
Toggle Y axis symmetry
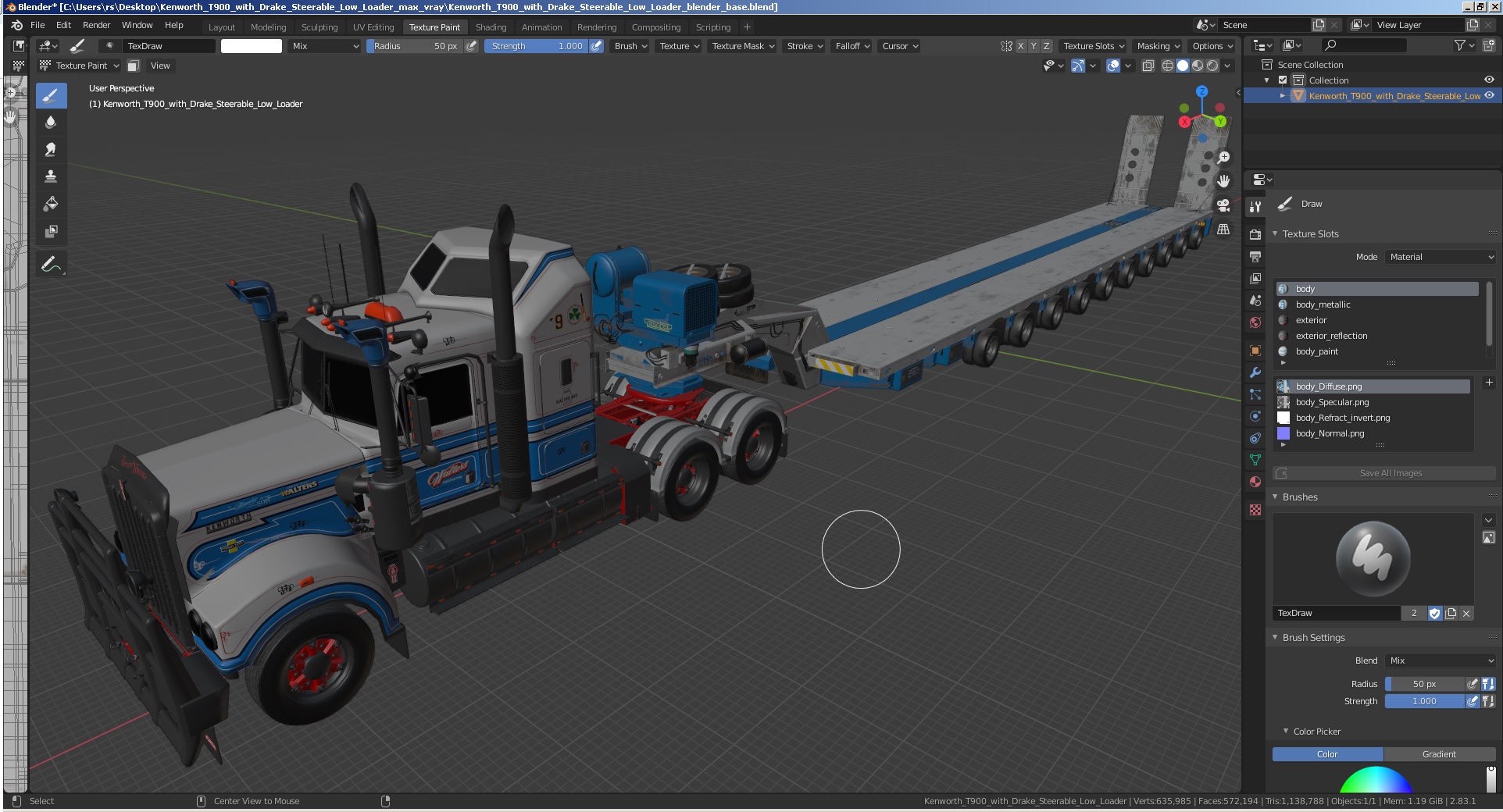click(1034, 46)
